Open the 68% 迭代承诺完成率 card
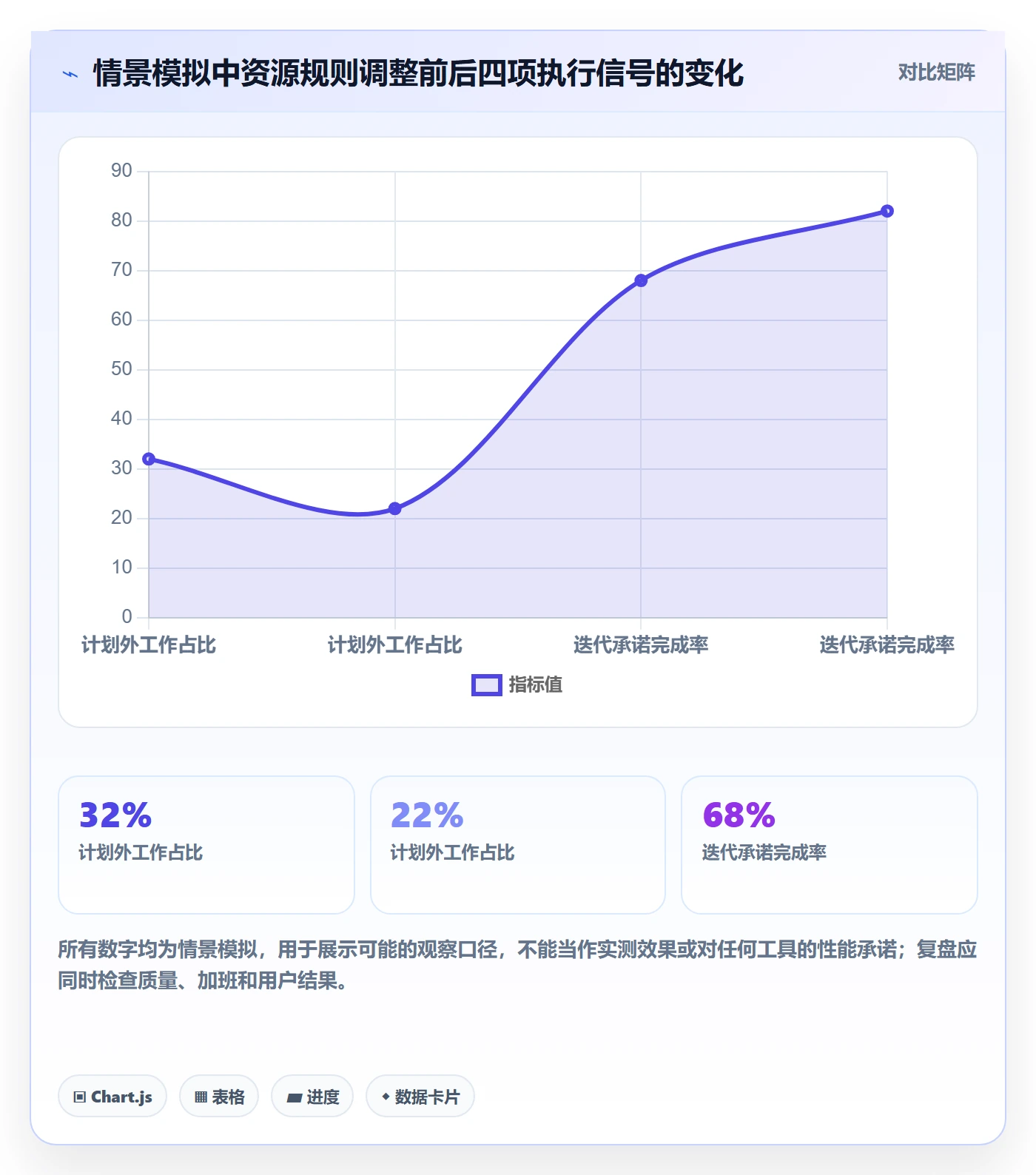Screen dimensions: 1036x1175 (x=830, y=845)
